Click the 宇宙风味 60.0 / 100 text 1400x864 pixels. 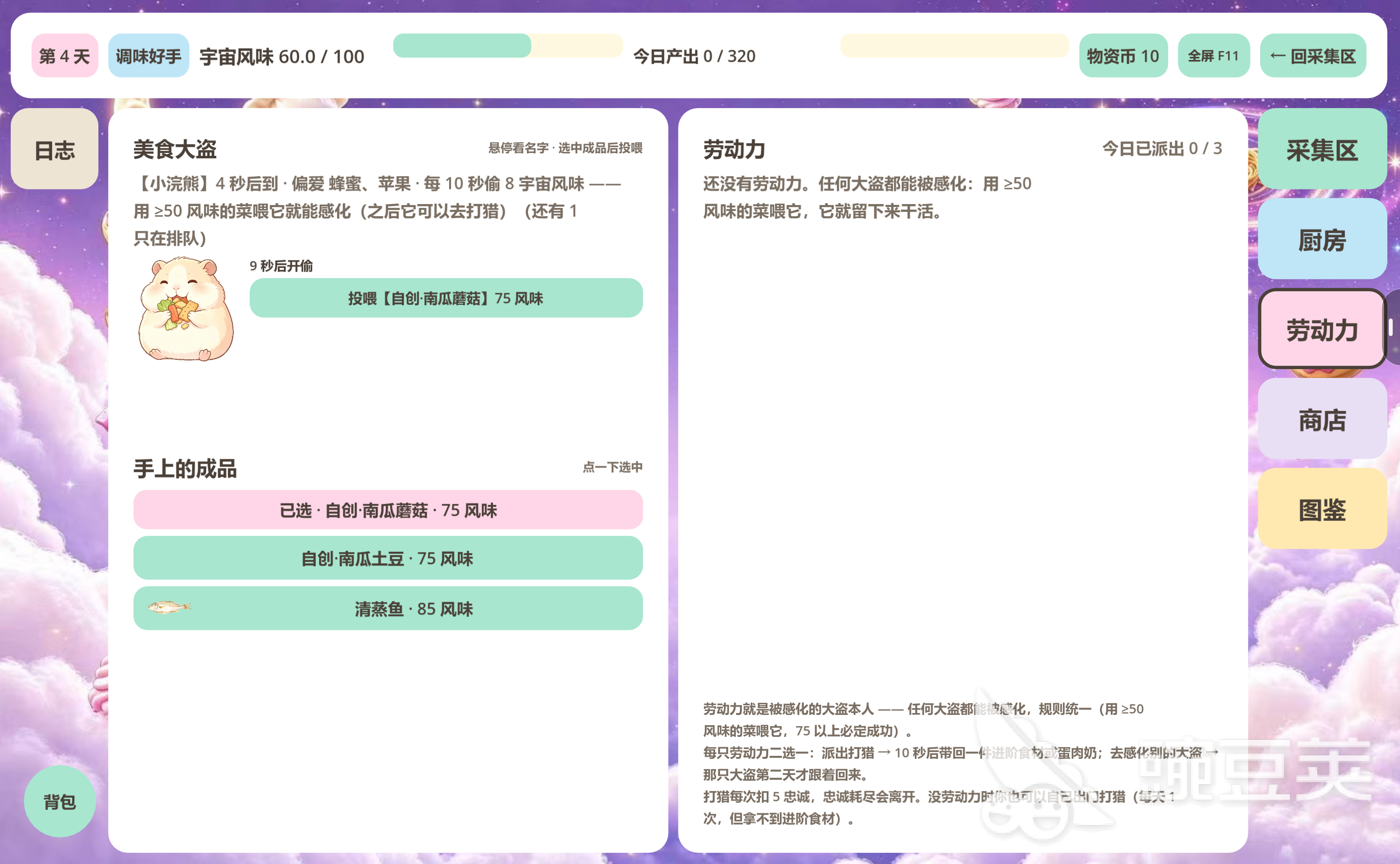(282, 56)
